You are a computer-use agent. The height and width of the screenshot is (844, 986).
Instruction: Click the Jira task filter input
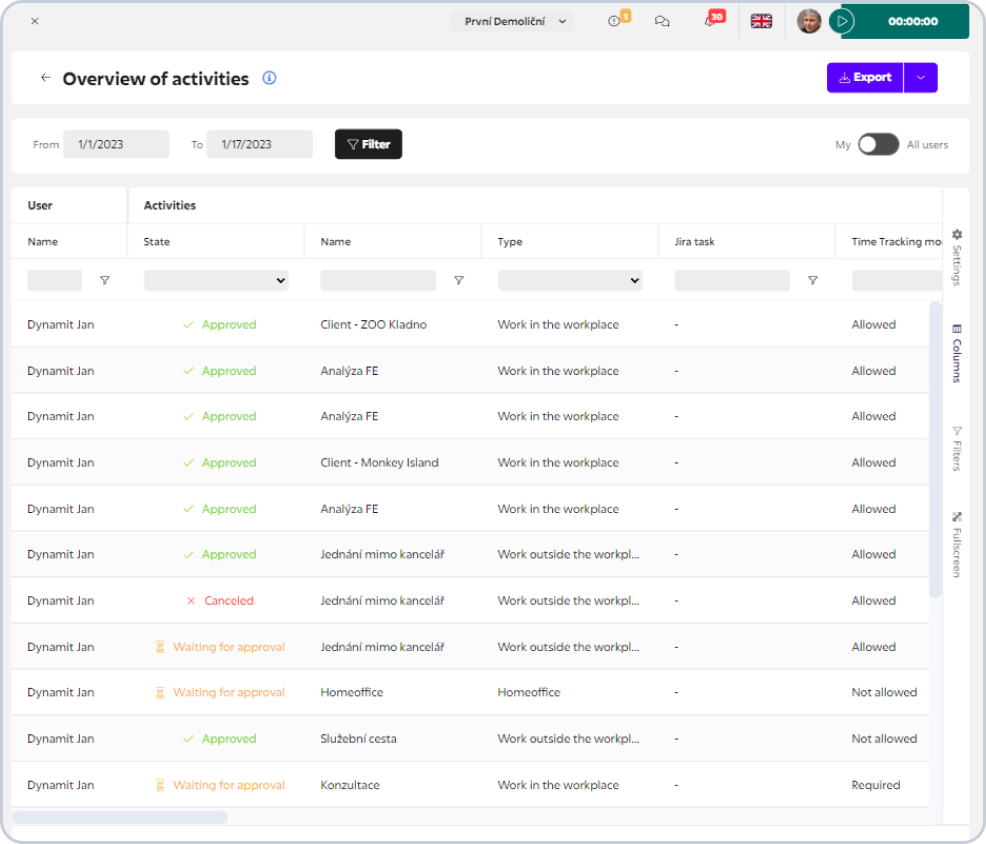[x=732, y=280]
